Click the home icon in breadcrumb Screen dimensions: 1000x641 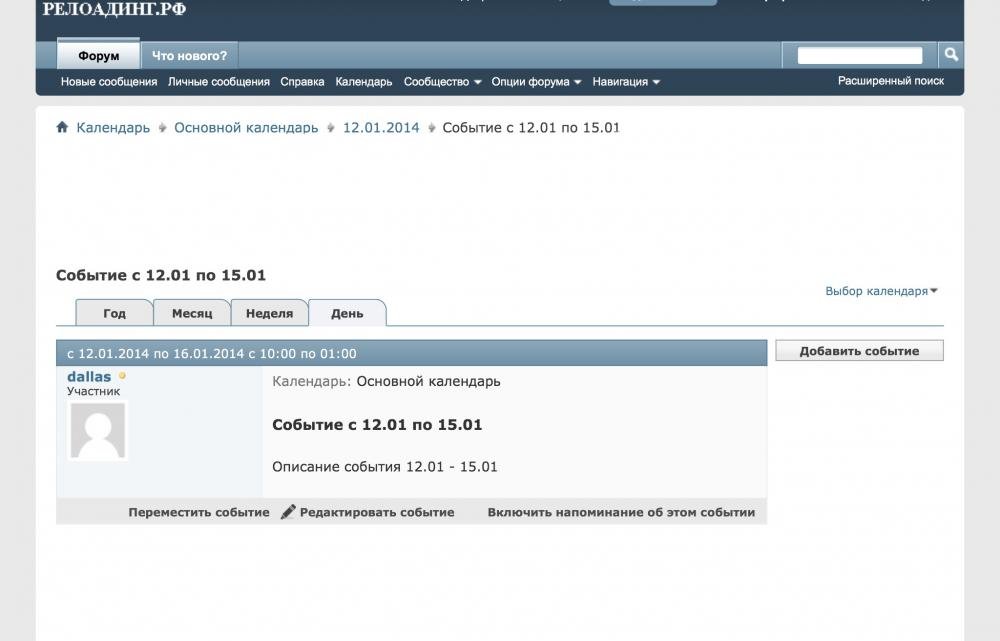pyautogui.click(x=62, y=128)
